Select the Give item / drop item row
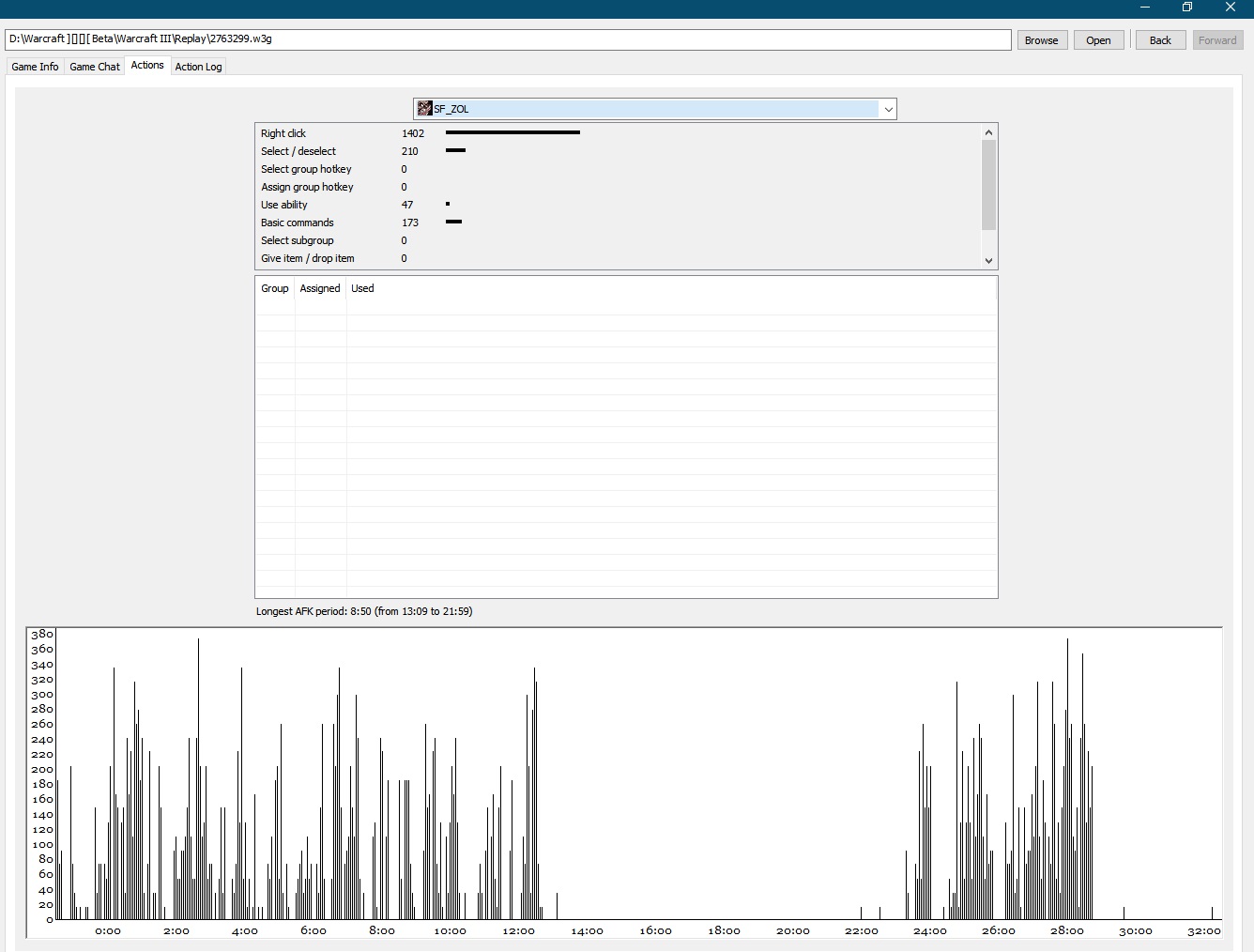1254x952 pixels. pyautogui.click(x=619, y=258)
